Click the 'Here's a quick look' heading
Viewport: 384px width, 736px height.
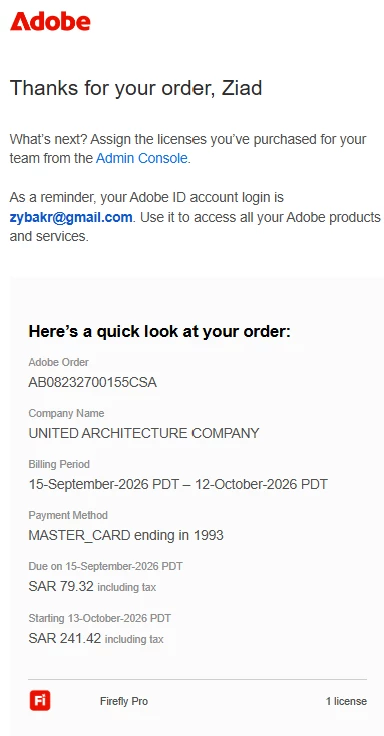coord(160,331)
